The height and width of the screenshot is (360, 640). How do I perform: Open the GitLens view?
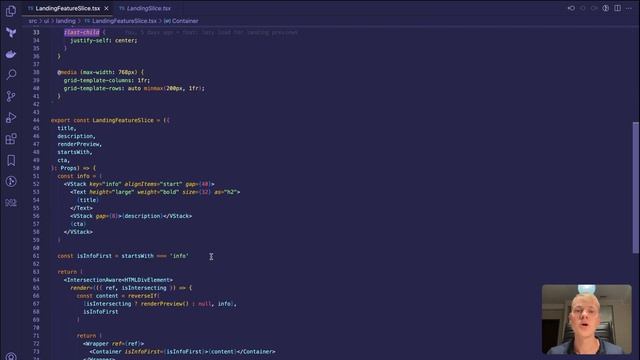(11, 181)
